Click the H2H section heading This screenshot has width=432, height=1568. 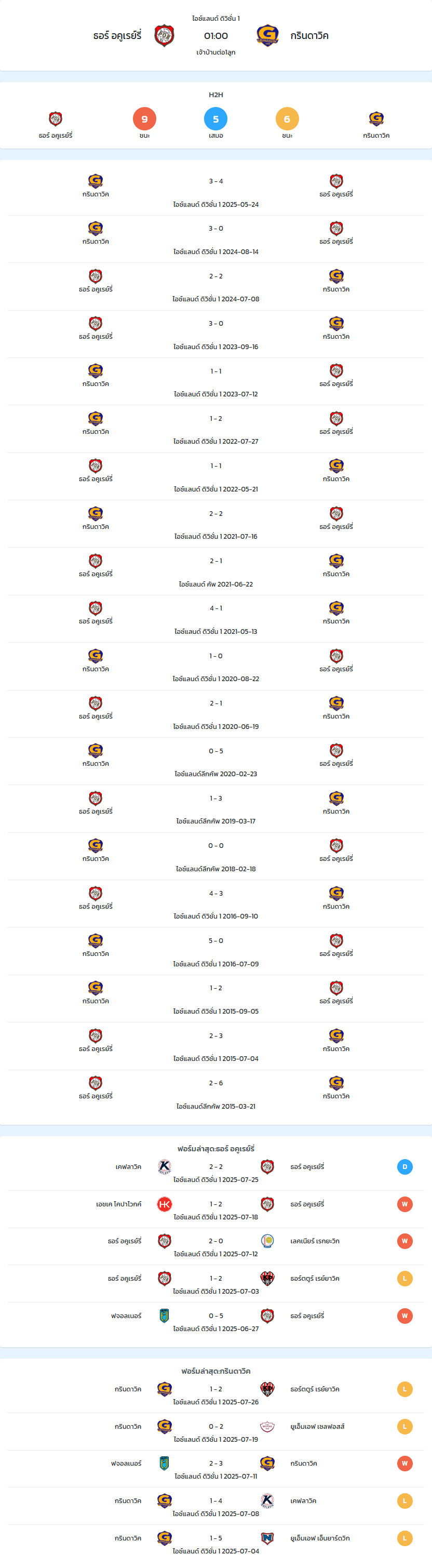click(216, 95)
